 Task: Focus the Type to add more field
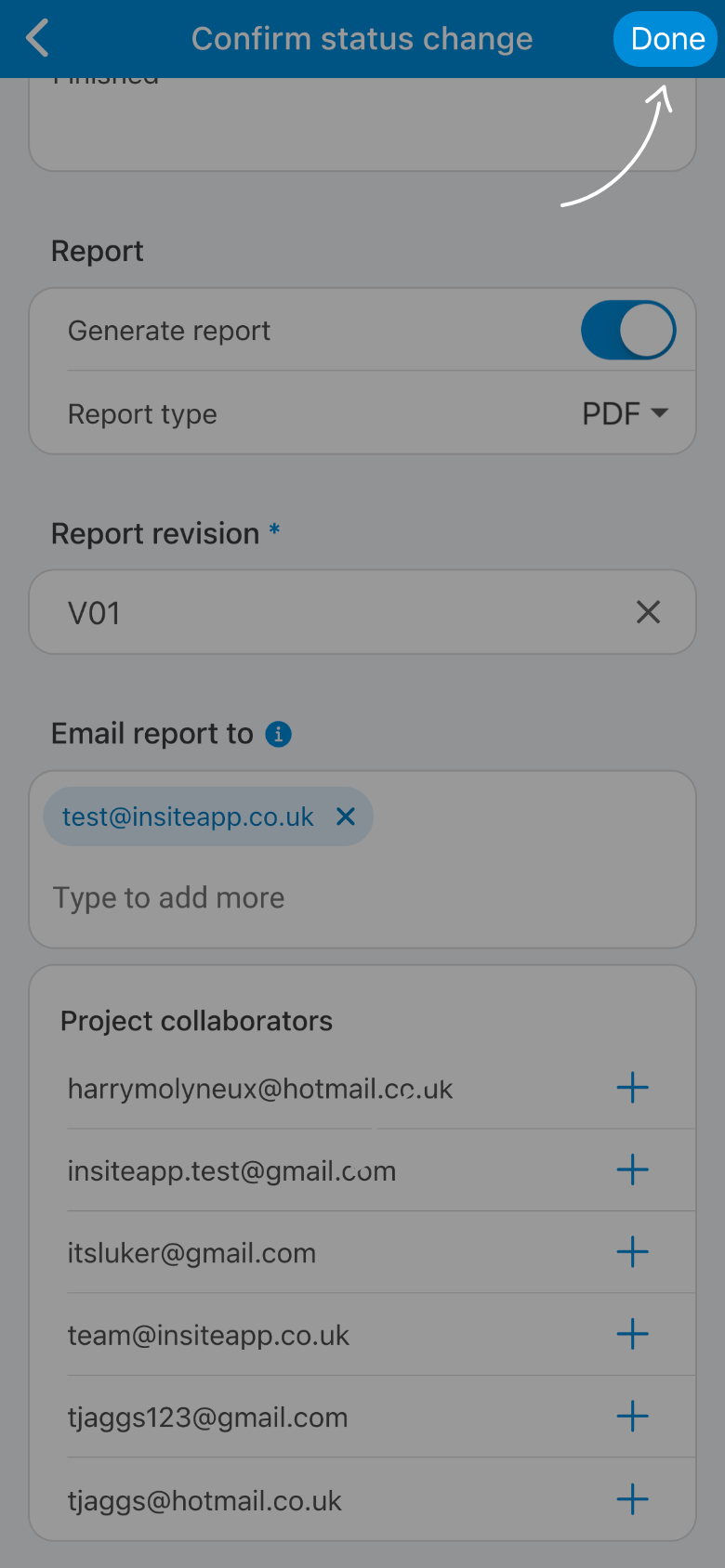[362, 898]
